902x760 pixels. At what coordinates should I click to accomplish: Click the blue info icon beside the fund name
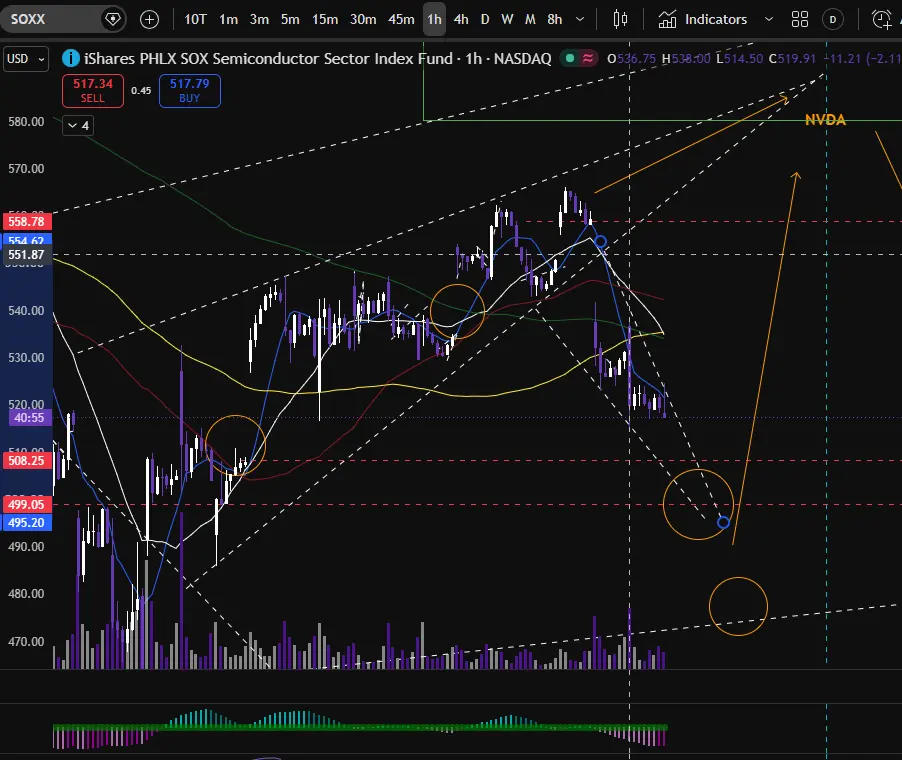(x=71, y=58)
